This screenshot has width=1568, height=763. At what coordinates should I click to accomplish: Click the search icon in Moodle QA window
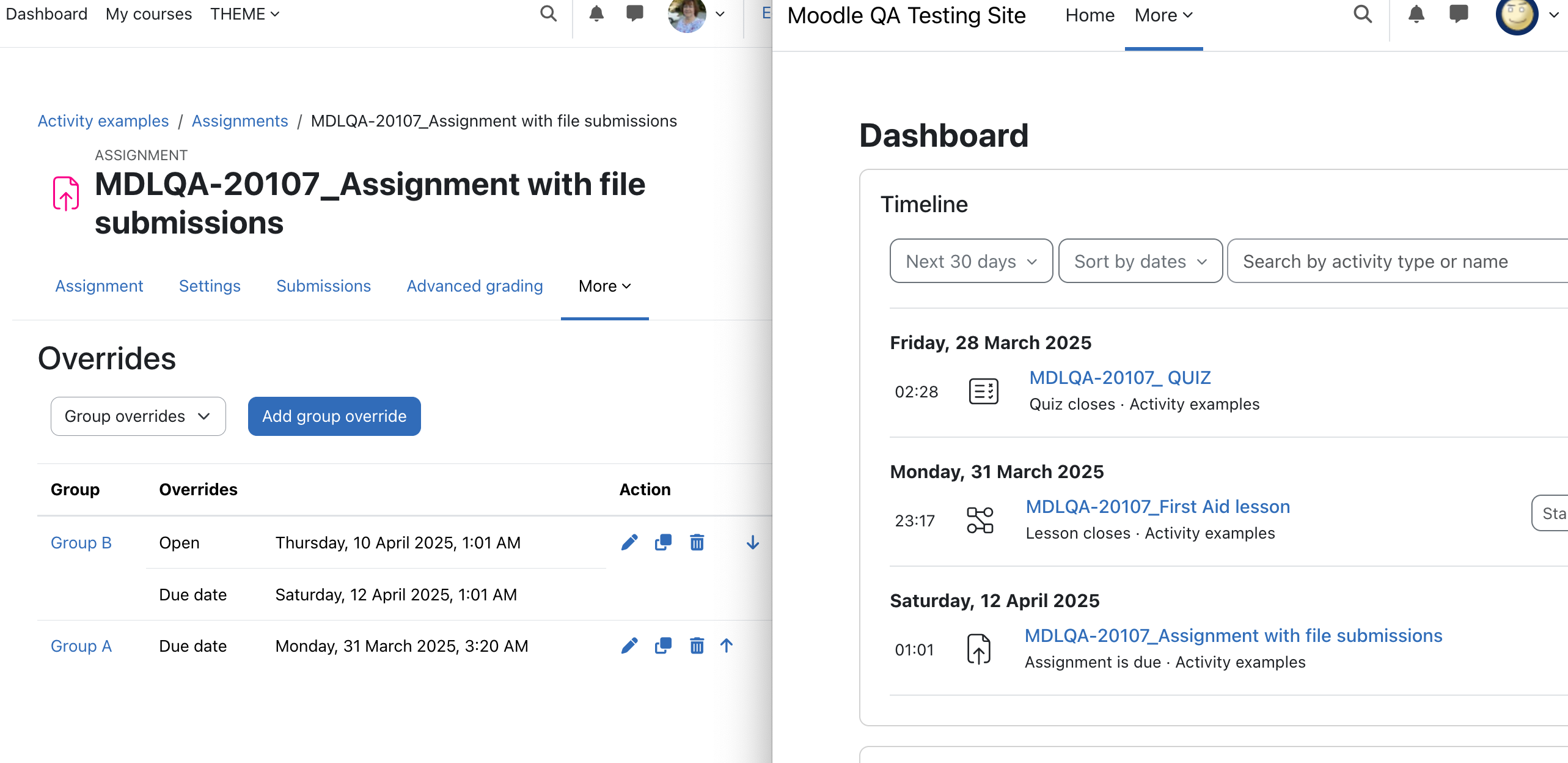click(1363, 14)
